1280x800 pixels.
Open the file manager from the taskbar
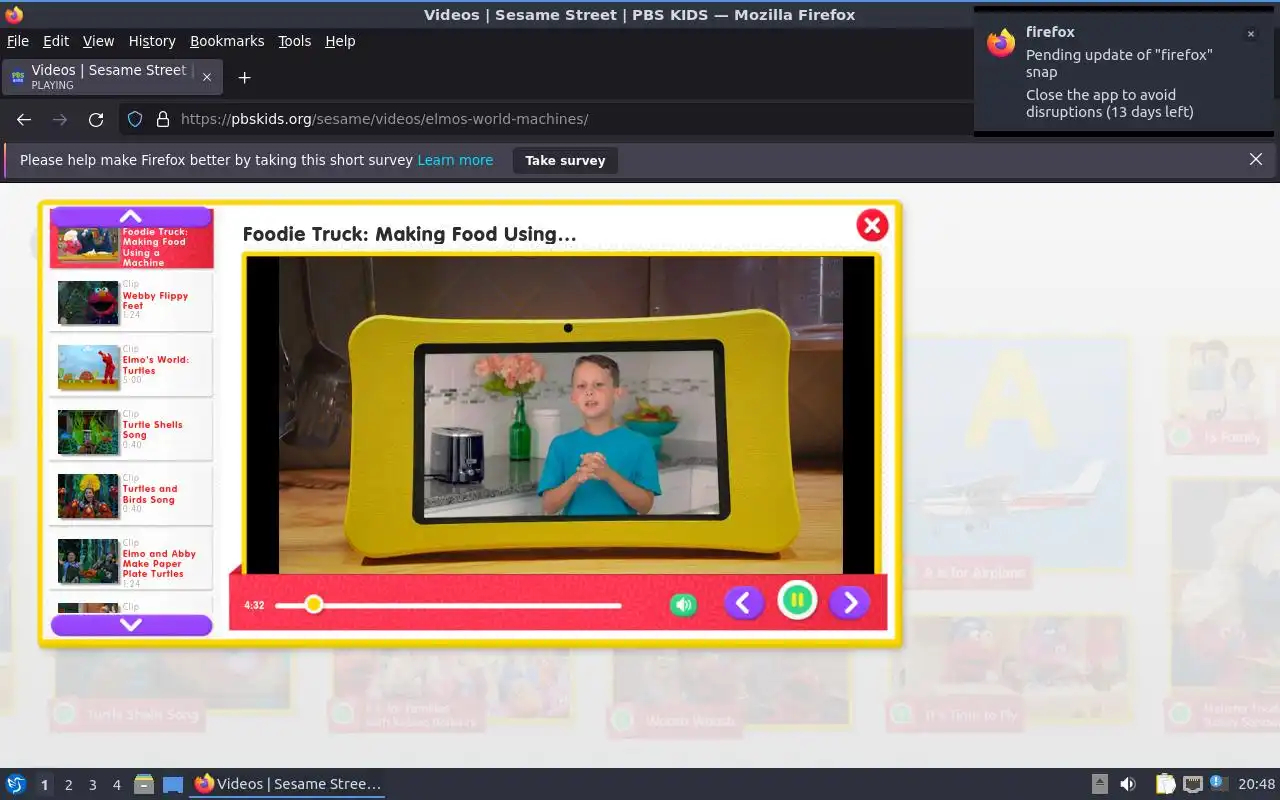point(144,784)
